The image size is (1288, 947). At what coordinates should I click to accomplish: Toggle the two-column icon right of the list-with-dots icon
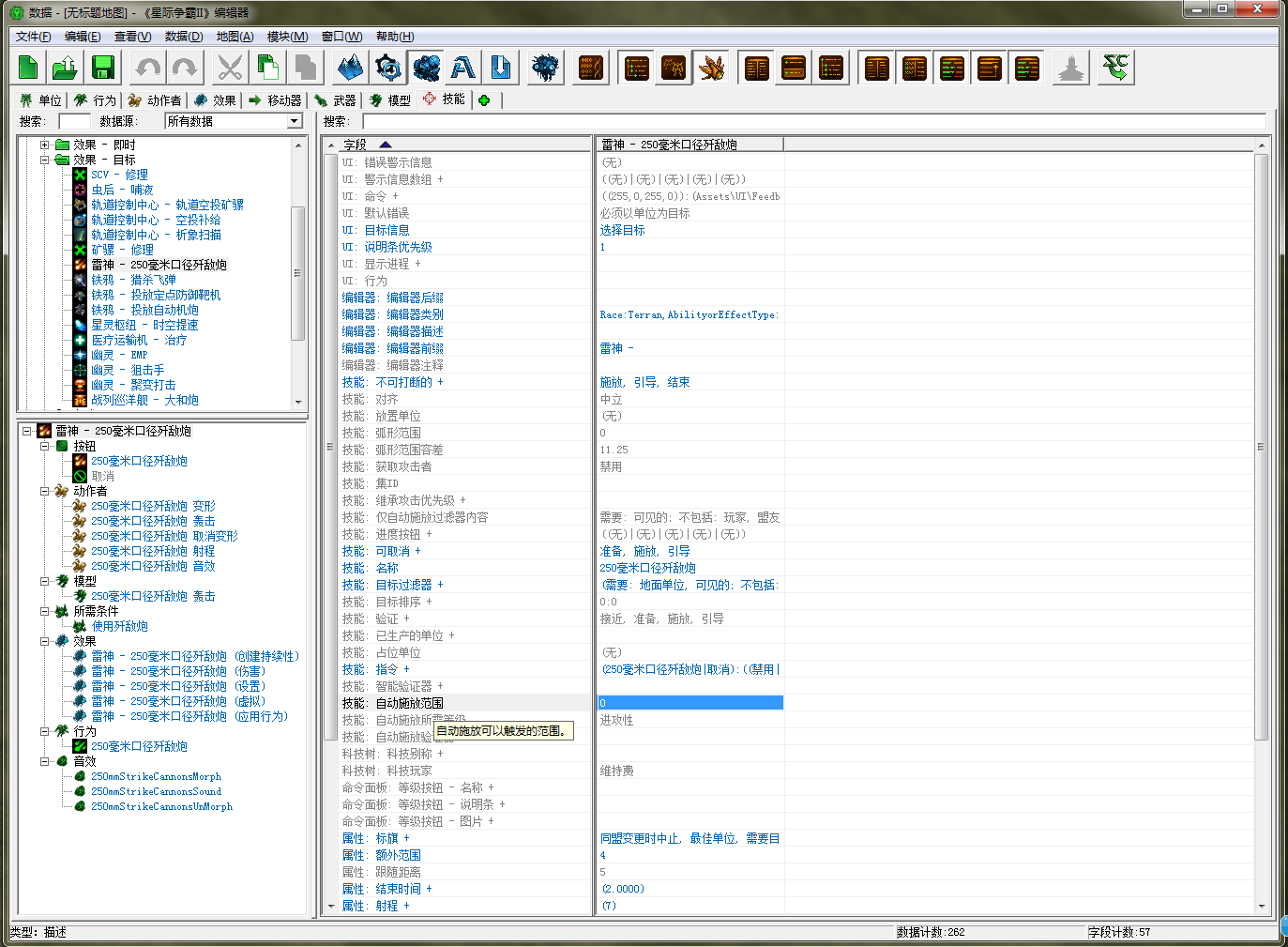tap(876, 68)
